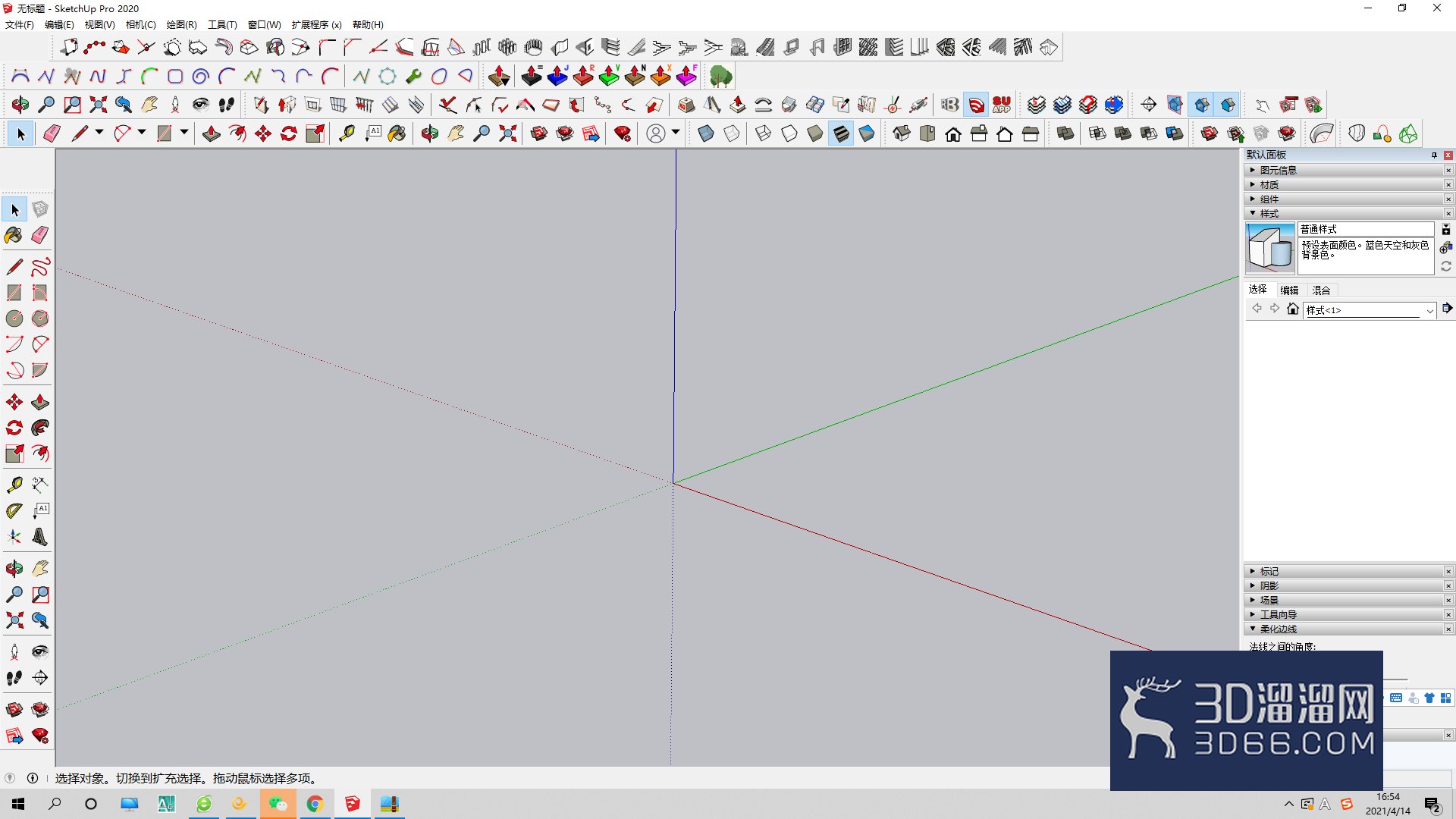Click the current style preview thumbnail
The image size is (1456, 819).
(x=1270, y=248)
